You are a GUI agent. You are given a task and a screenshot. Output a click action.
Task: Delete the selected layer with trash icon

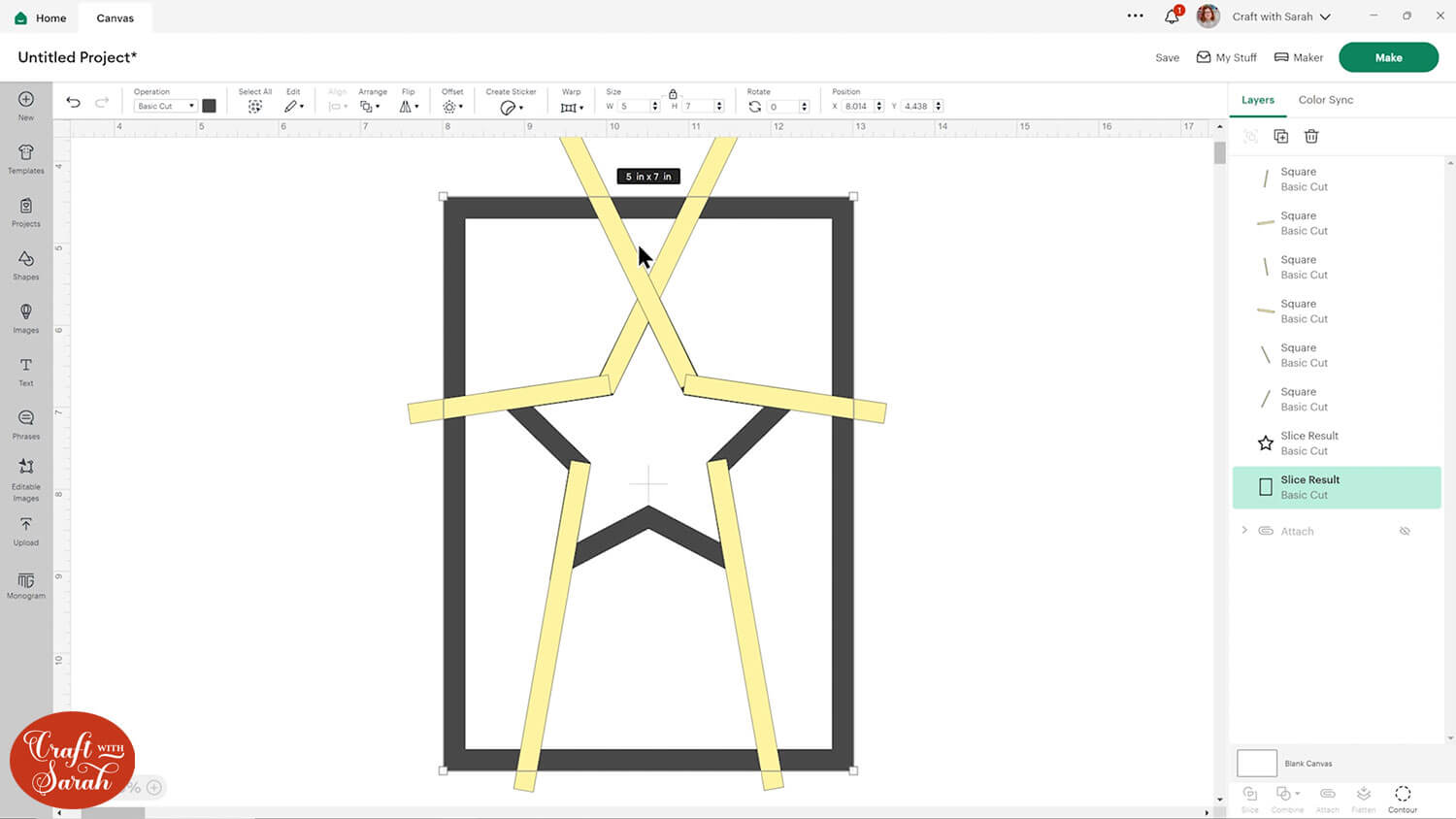tap(1311, 137)
